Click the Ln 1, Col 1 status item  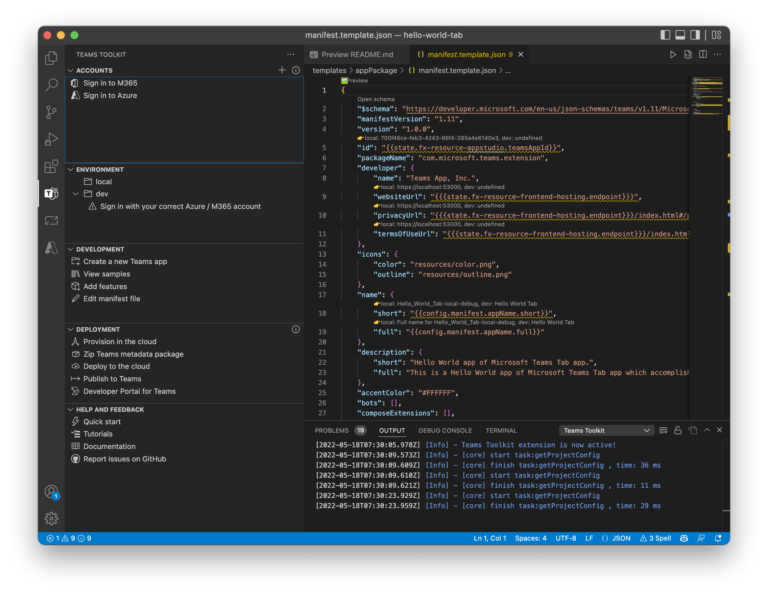pyautogui.click(x=489, y=538)
